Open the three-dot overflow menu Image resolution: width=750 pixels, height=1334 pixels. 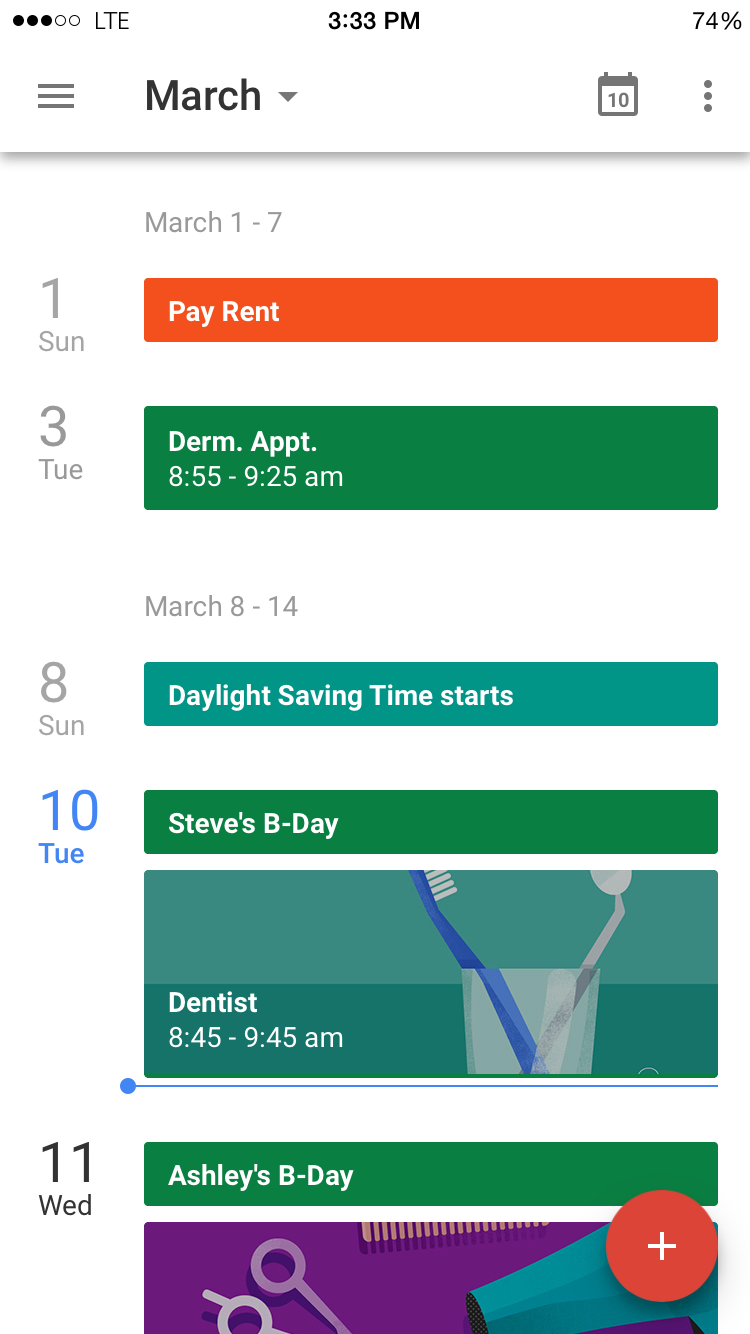[708, 96]
